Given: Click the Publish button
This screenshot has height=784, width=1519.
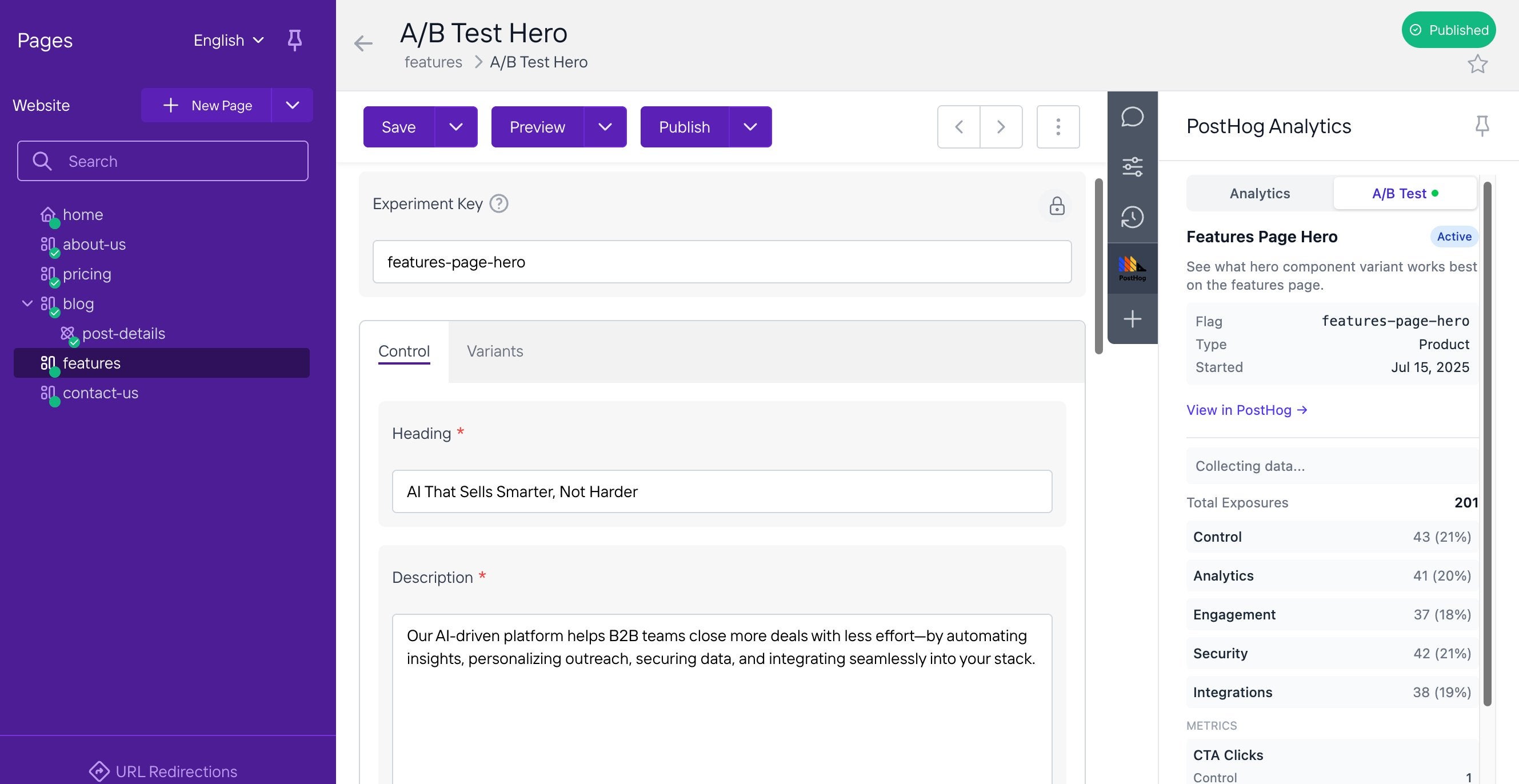Looking at the screenshot, I should point(684,127).
